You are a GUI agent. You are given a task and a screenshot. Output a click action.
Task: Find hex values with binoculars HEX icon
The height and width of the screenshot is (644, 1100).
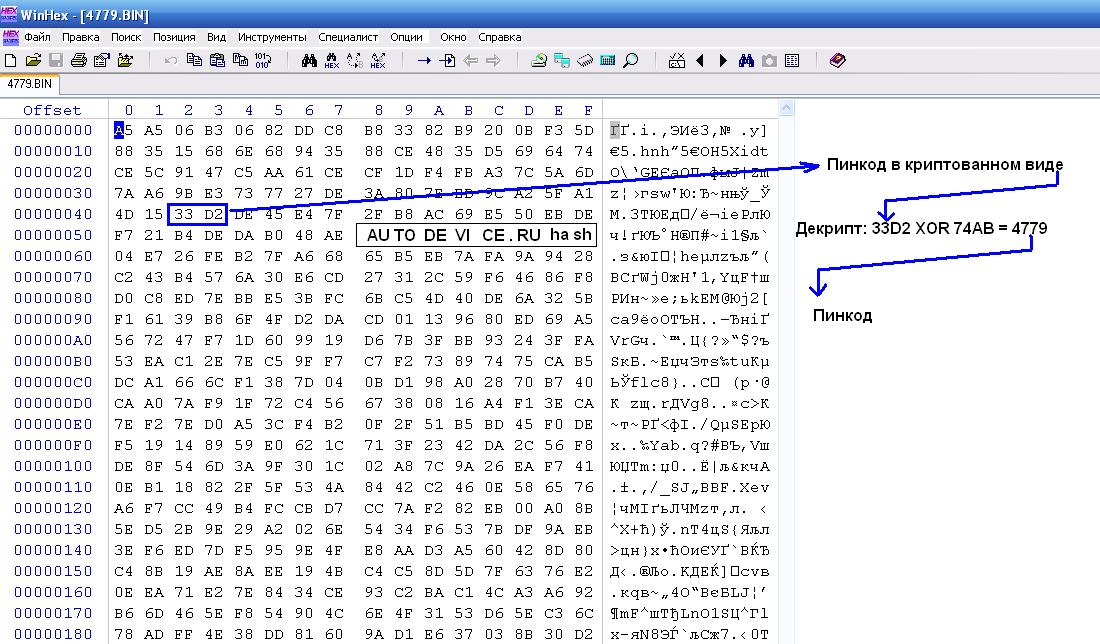pyautogui.click(x=332, y=61)
